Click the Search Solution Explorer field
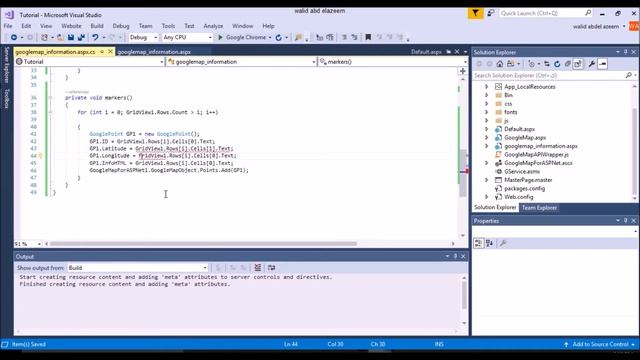The height and width of the screenshot is (360, 640). [x=555, y=76]
